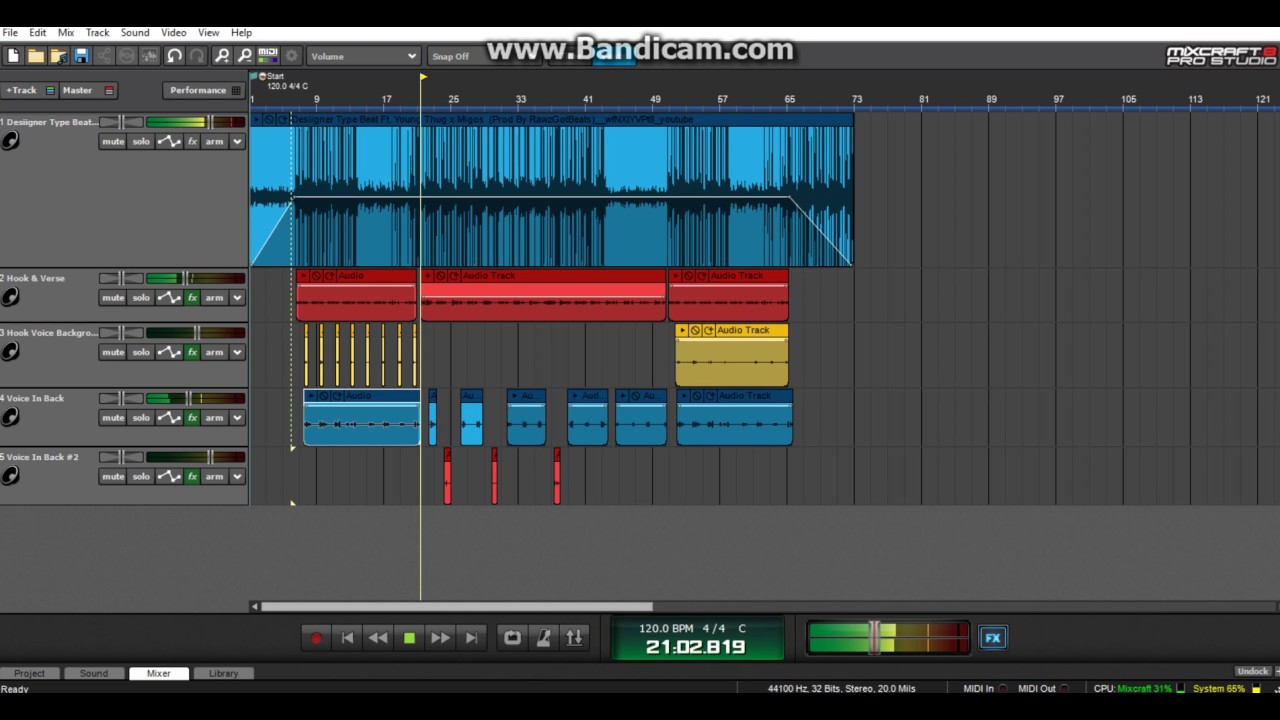Click the Record button
The height and width of the screenshot is (720, 1280).
(316, 637)
